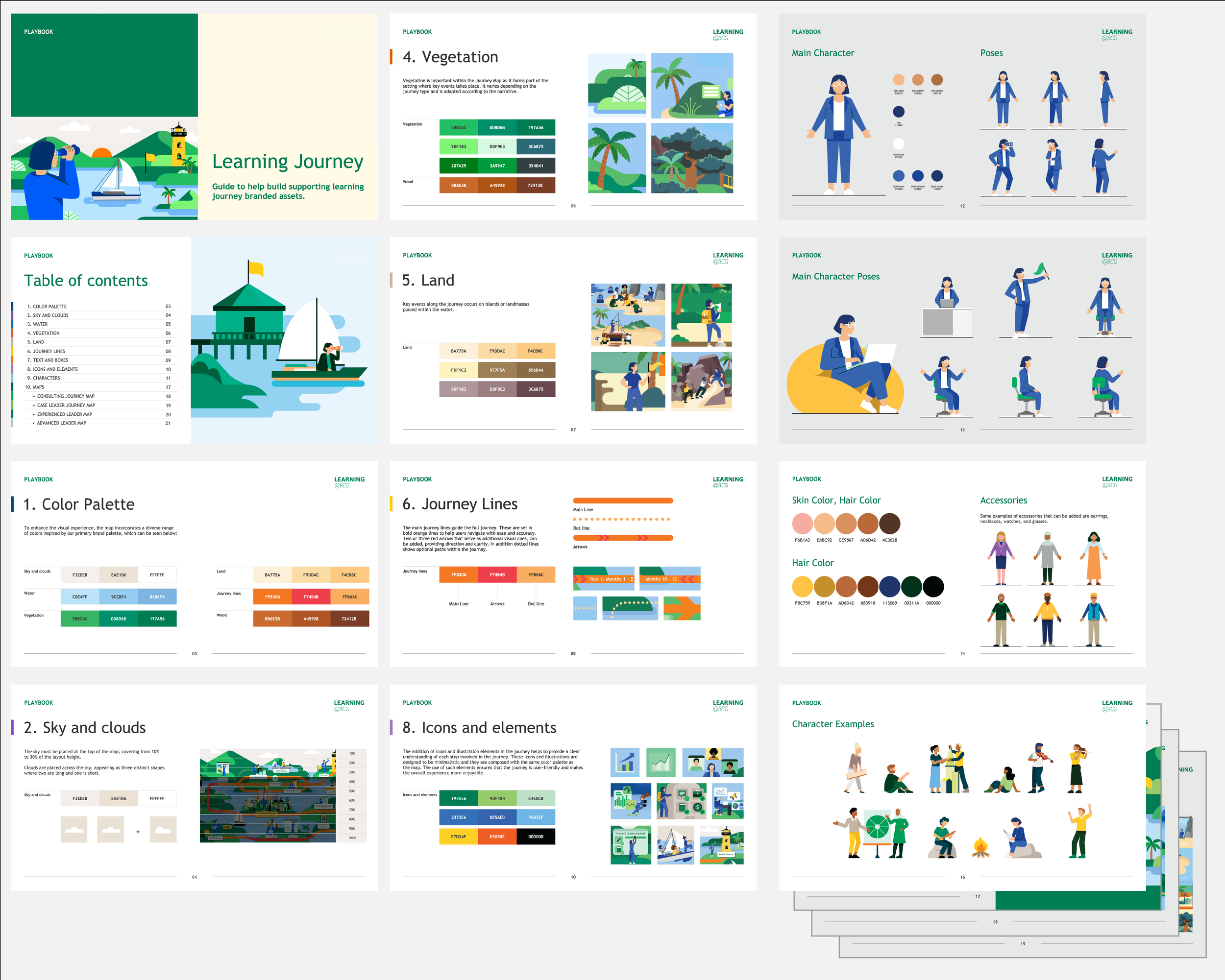Click the video call participants illustration tile

click(712, 762)
